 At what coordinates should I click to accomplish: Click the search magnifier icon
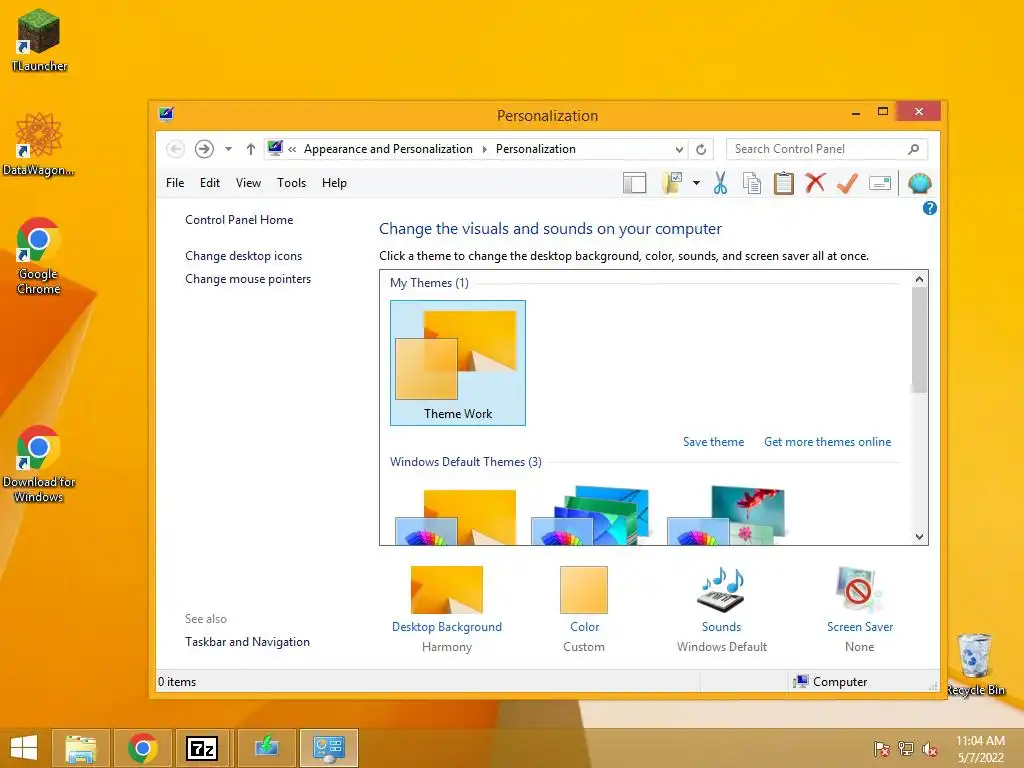tap(913, 150)
